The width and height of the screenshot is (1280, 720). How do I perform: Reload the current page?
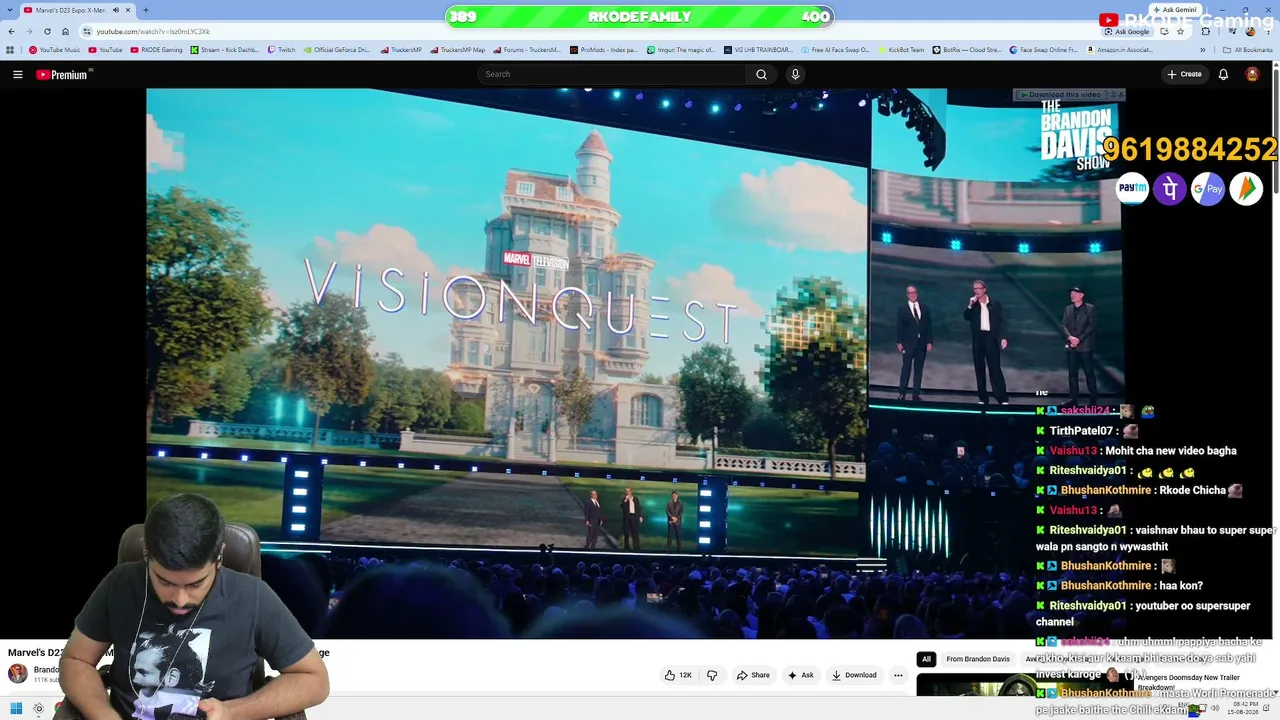pyautogui.click(x=47, y=31)
